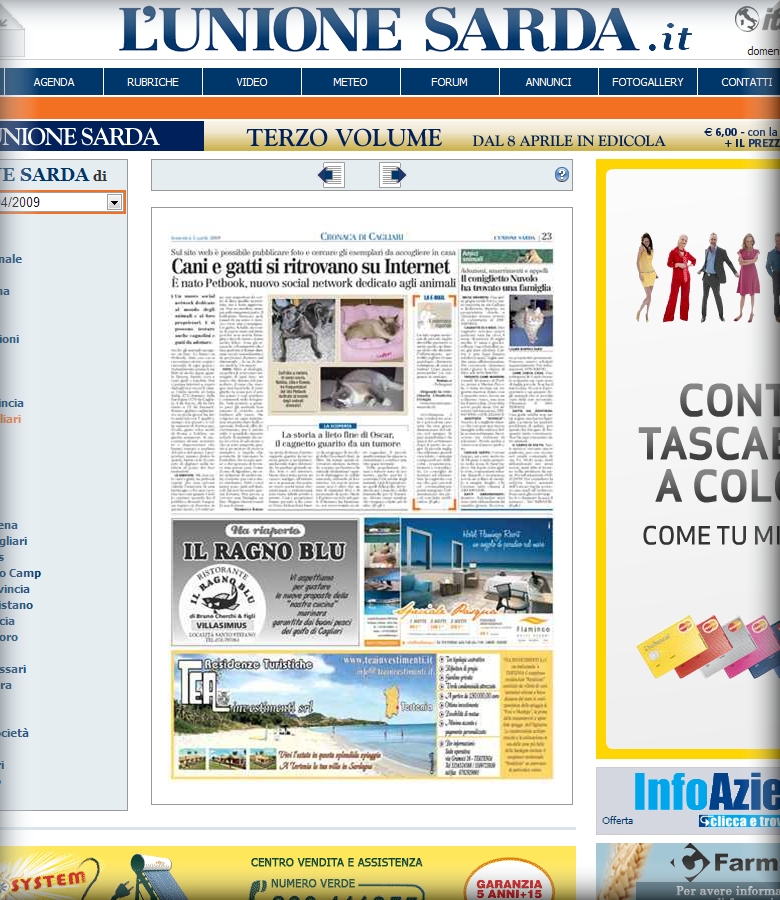Viewport: 780px width, 900px height.
Task: Go to previous page with left arrow icon
Action: [331, 174]
